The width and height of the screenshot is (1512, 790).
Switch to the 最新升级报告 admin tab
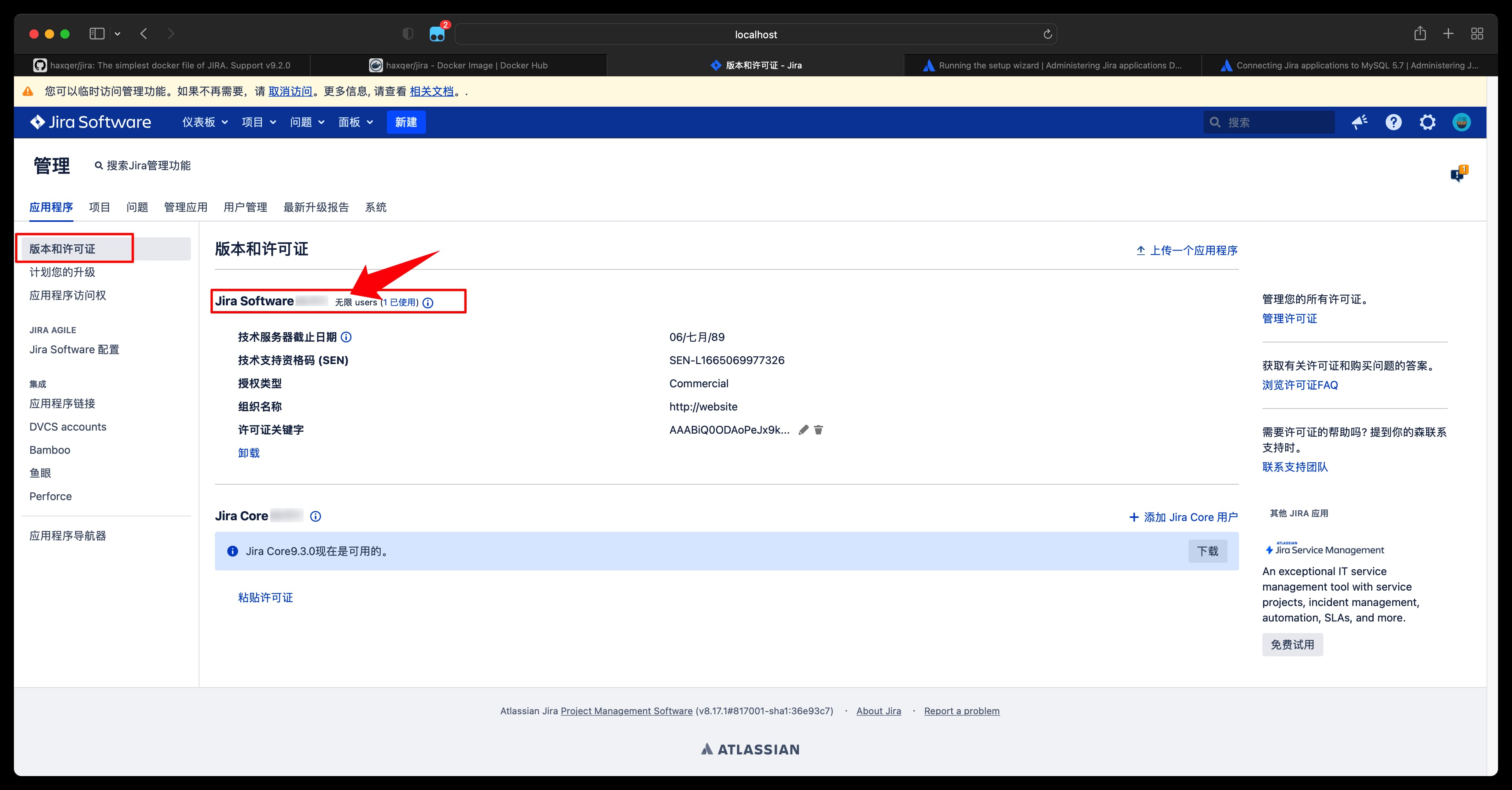tap(316, 207)
